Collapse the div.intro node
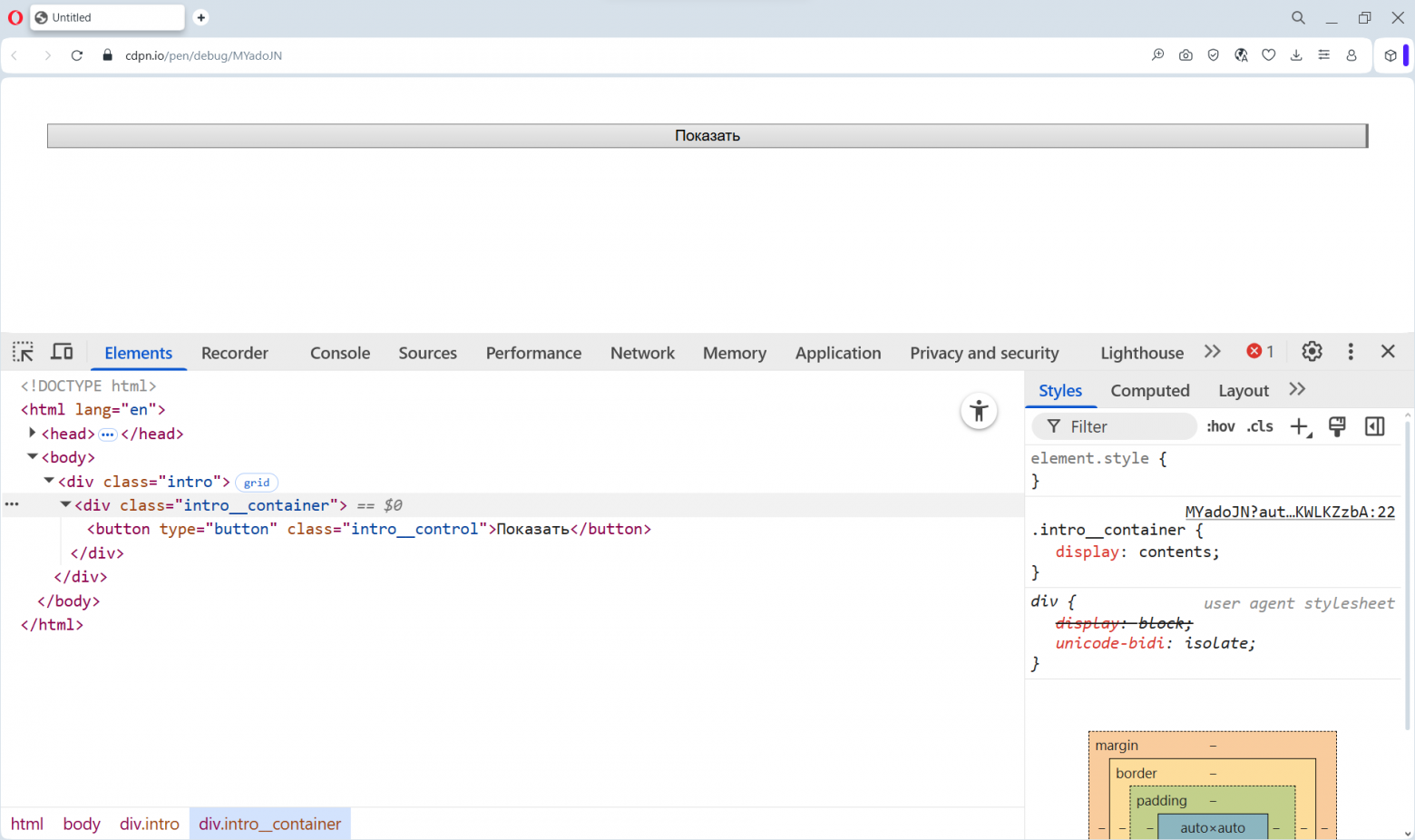 49,480
